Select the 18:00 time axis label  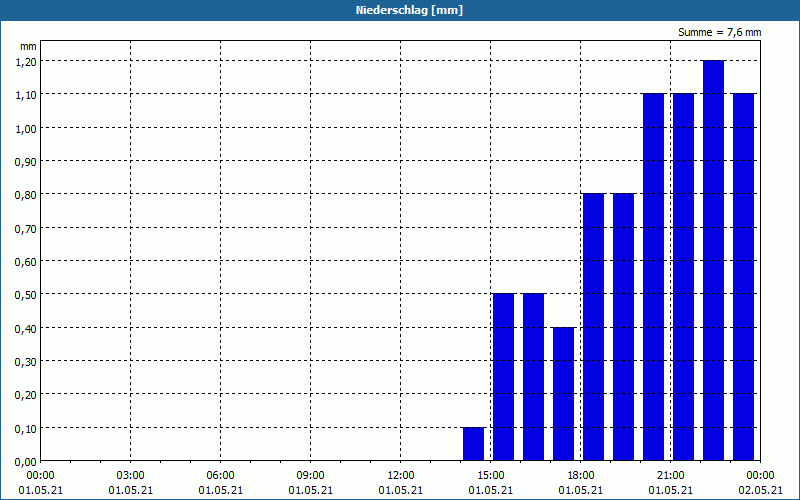coord(581,476)
